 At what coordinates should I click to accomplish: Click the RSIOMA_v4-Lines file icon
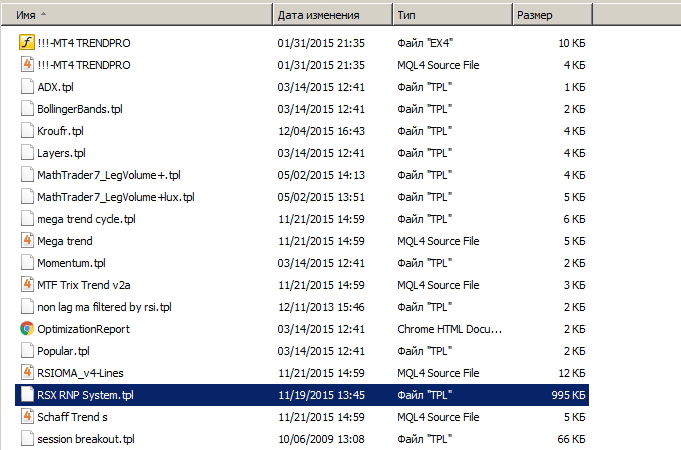coord(27,373)
